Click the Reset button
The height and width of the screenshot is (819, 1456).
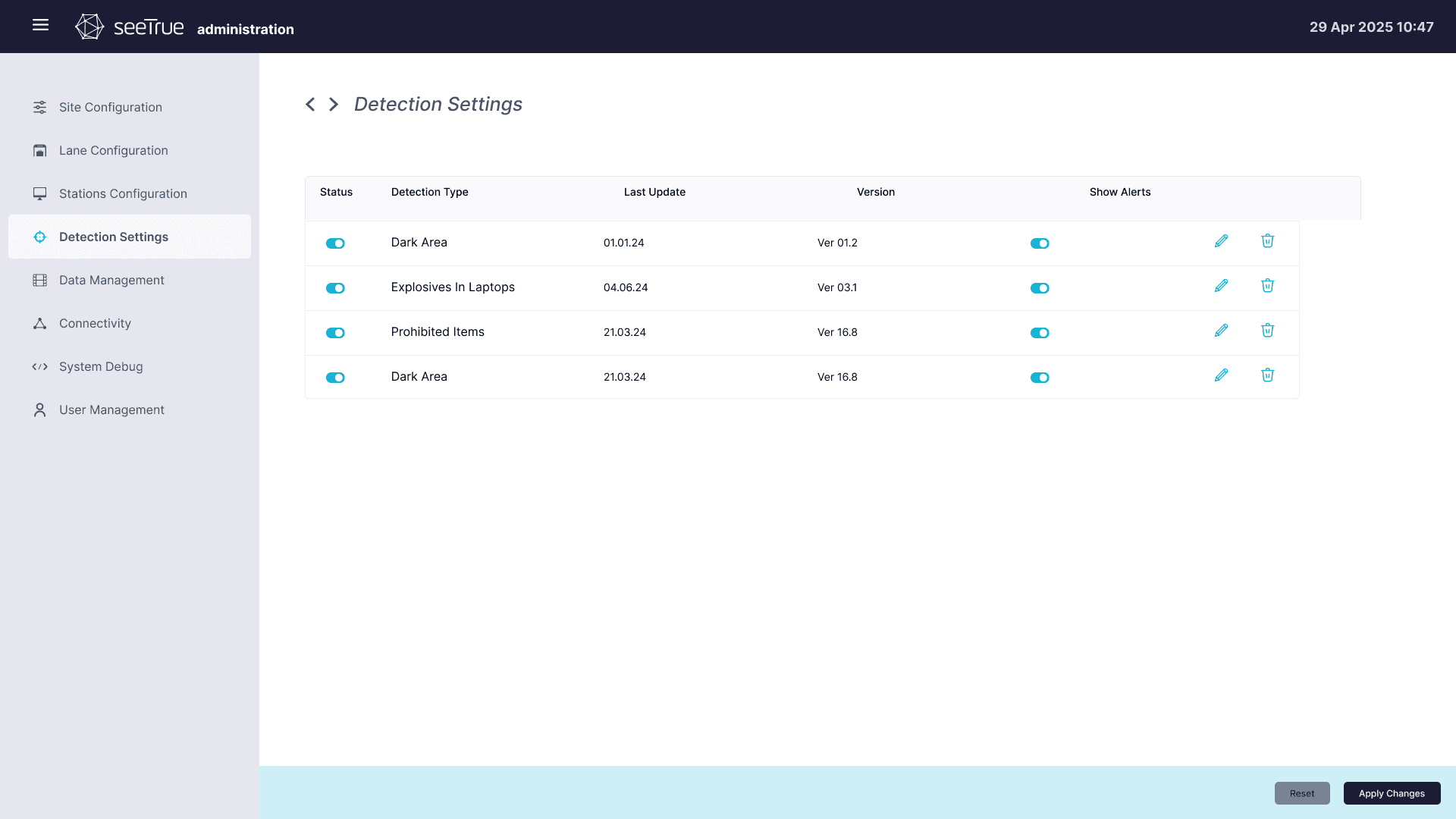click(1301, 793)
